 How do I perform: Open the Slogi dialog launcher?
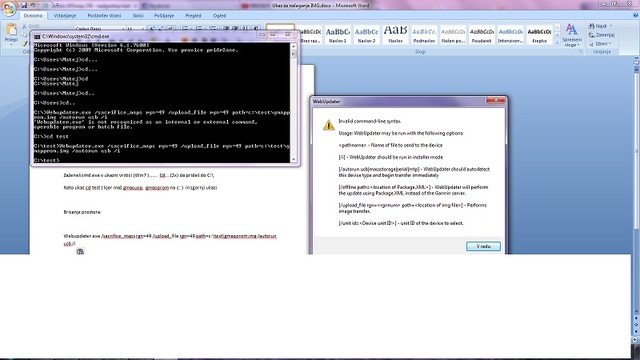click(x=580, y=52)
